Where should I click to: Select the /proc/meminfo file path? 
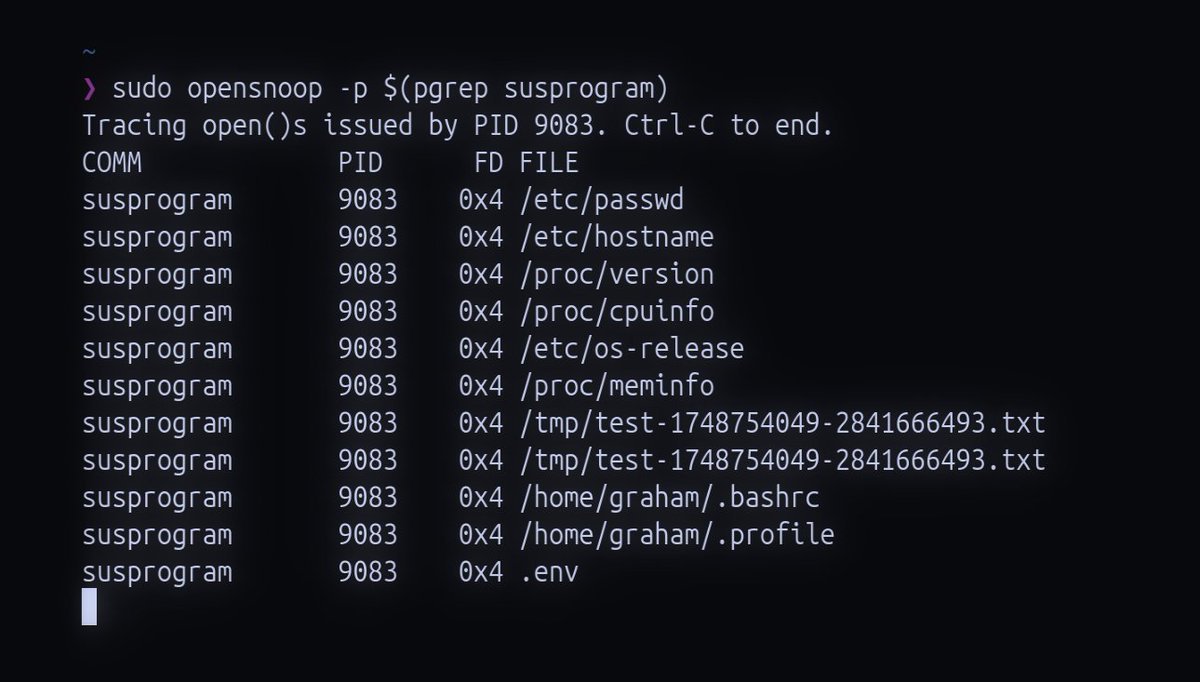tap(617, 386)
